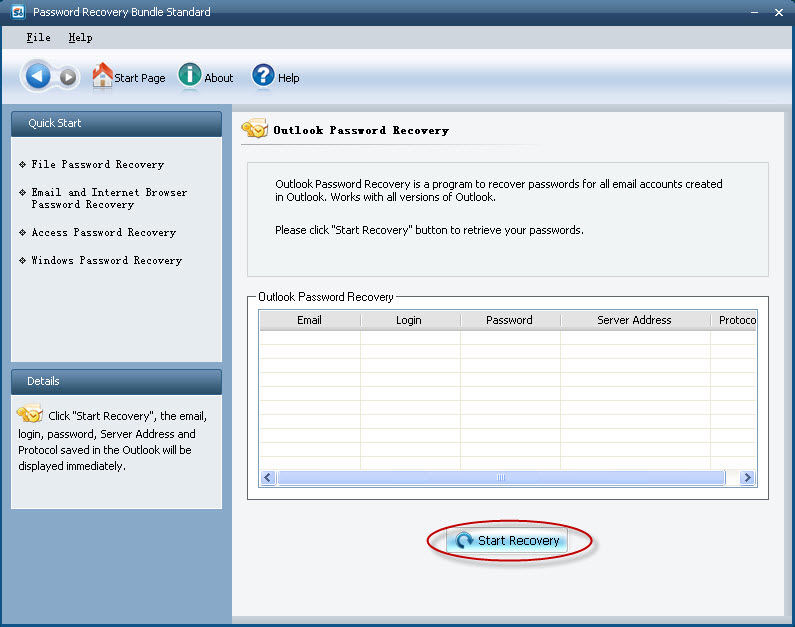The width and height of the screenshot is (795, 627).
Task: Select Access Password Recovery
Action: [103, 232]
